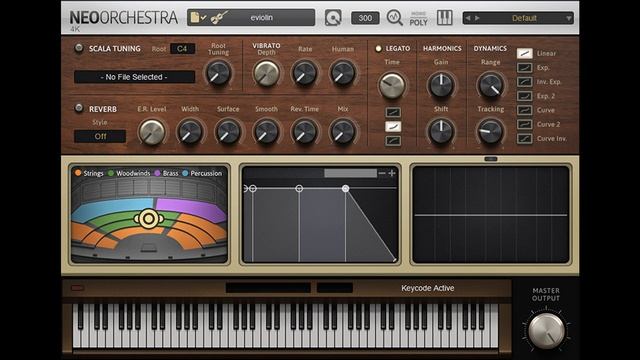Click the stage position target marker
The width and height of the screenshot is (640, 360).
(x=149, y=219)
